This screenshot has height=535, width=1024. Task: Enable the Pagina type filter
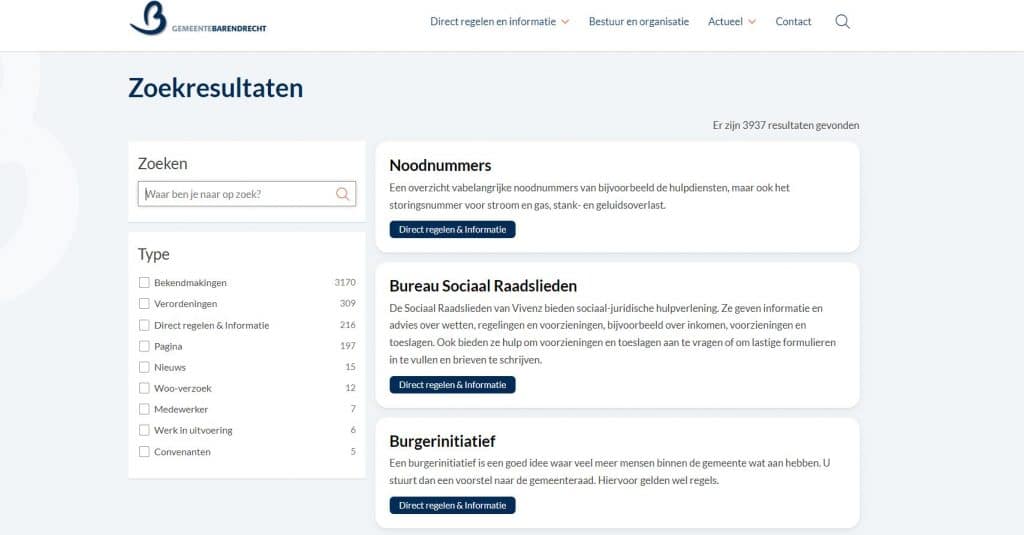tap(144, 346)
